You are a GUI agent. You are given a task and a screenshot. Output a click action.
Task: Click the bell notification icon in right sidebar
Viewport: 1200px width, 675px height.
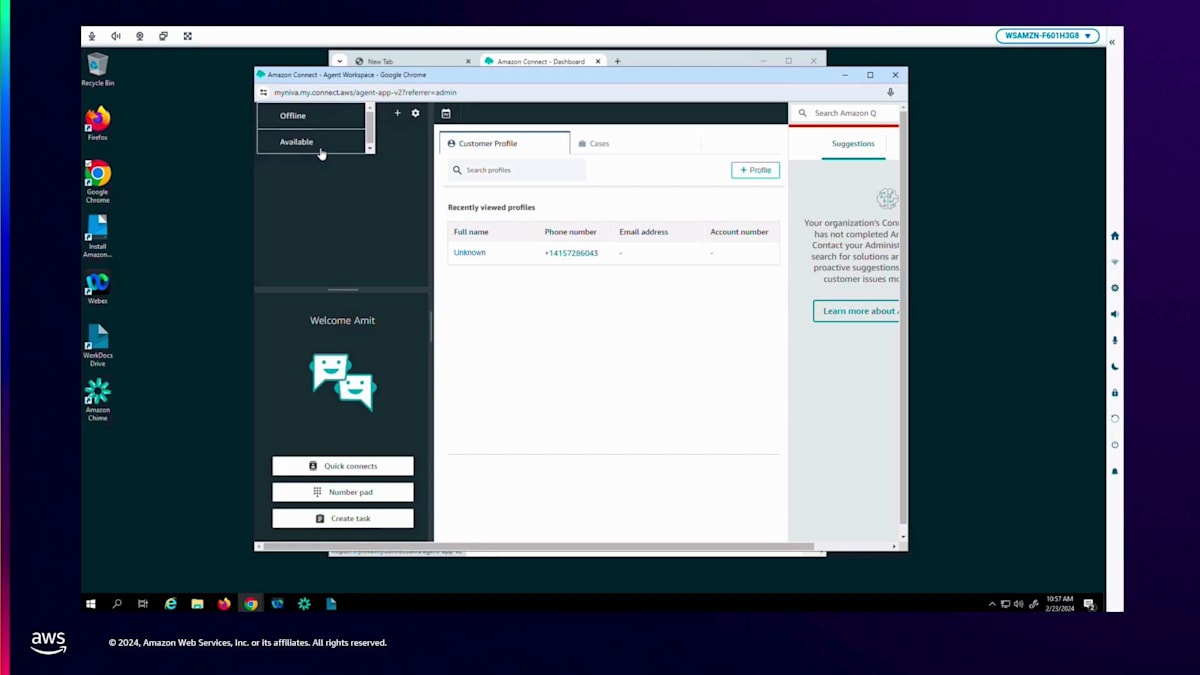click(x=1115, y=471)
